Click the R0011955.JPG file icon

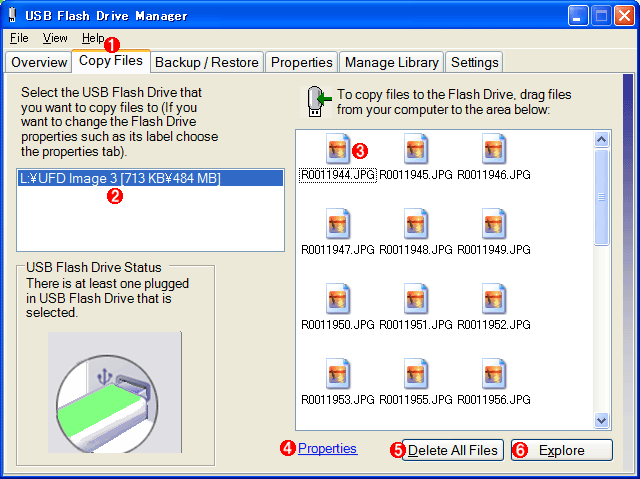click(x=416, y=374)
